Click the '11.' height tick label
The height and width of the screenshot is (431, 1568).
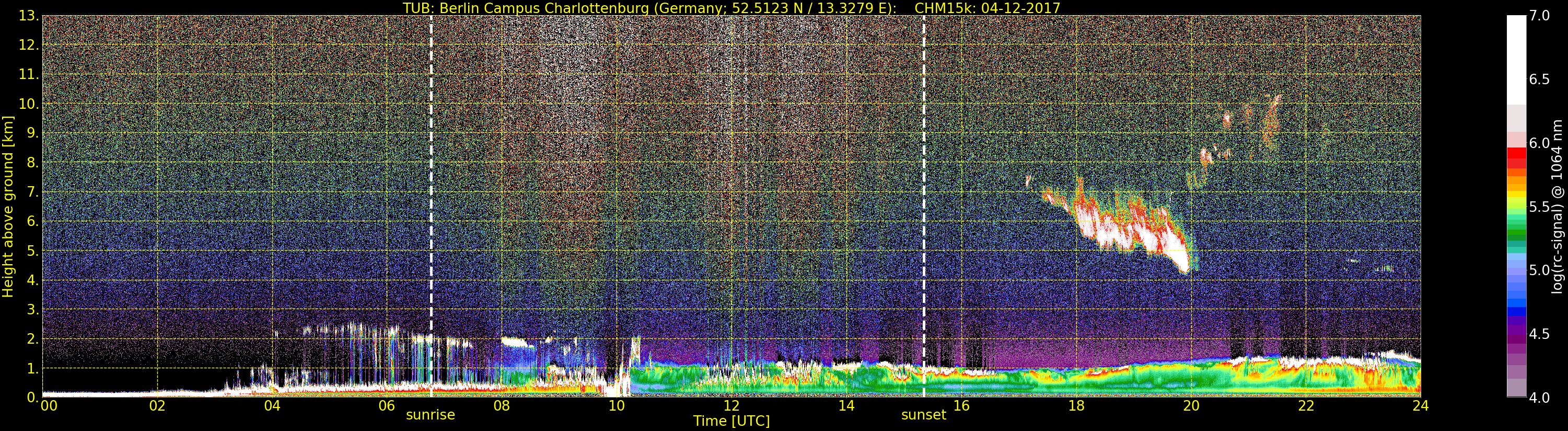point(29,74)
